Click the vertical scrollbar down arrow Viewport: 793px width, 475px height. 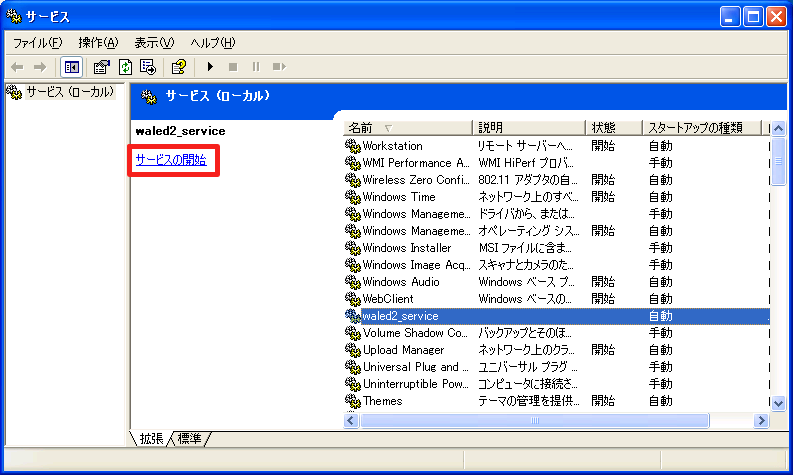point(778,404)
